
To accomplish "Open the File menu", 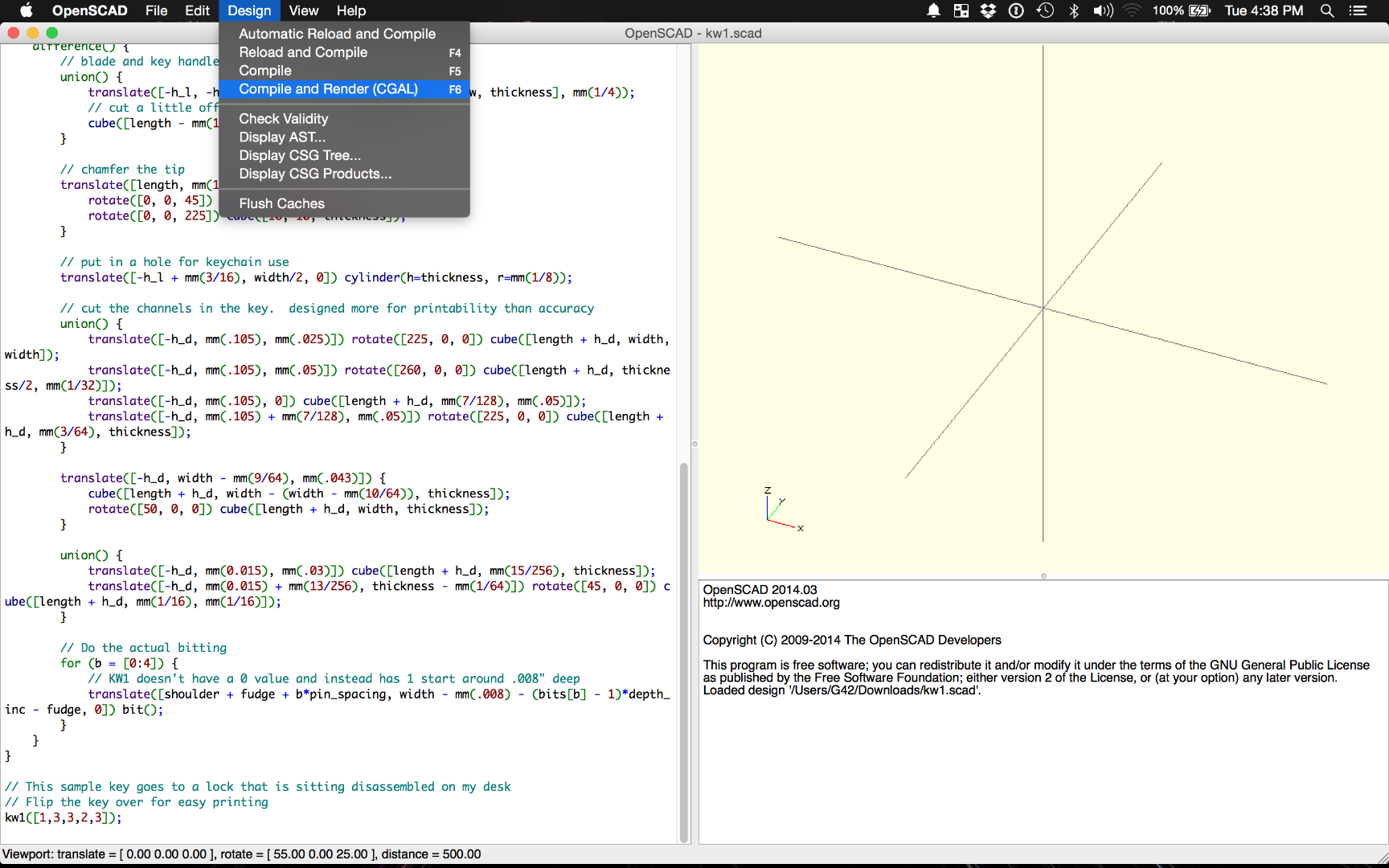I will (x=156, y=10).
